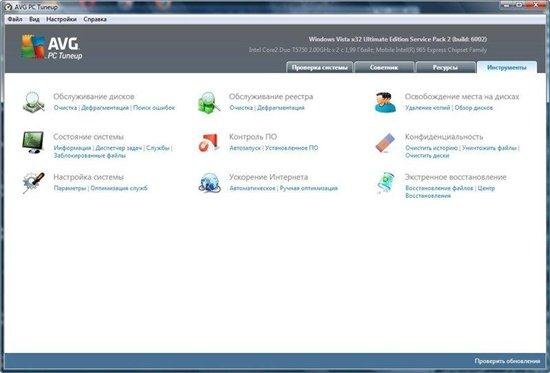
Task: Click the Обслуживание реестра green cubes icon
Action: [209, 102]
